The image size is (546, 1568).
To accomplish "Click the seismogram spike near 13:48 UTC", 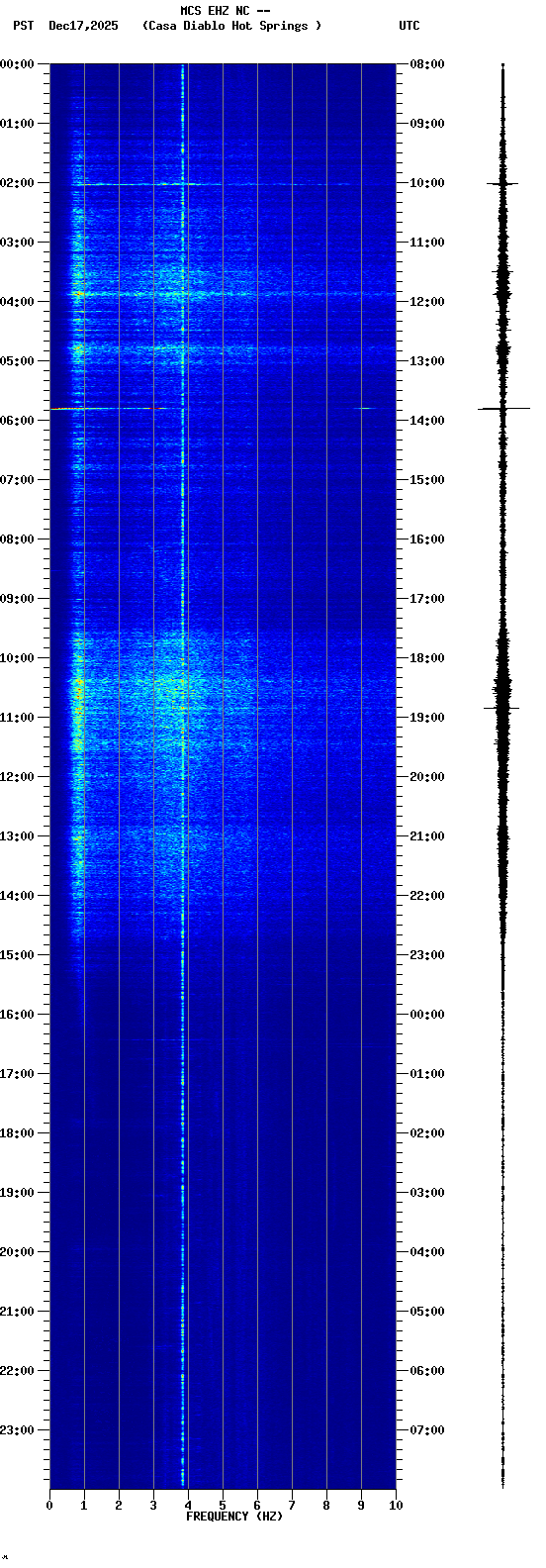I will coord(503,408).
